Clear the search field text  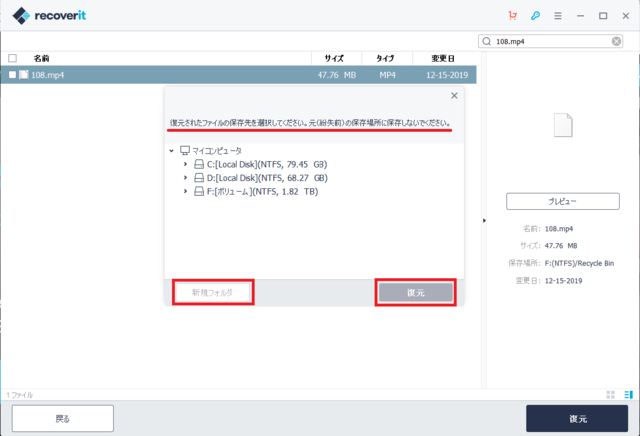click(616, 41)
